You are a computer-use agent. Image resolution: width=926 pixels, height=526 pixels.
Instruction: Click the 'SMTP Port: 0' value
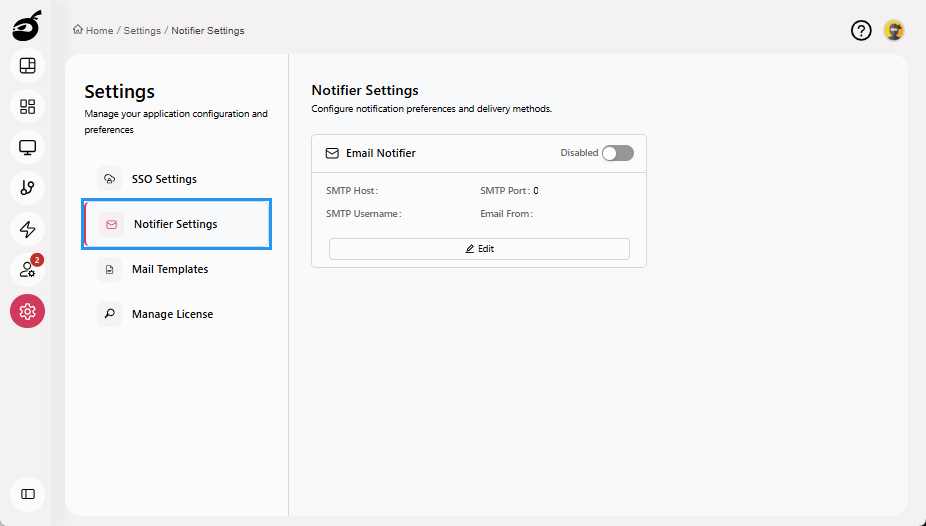point(509,191)
